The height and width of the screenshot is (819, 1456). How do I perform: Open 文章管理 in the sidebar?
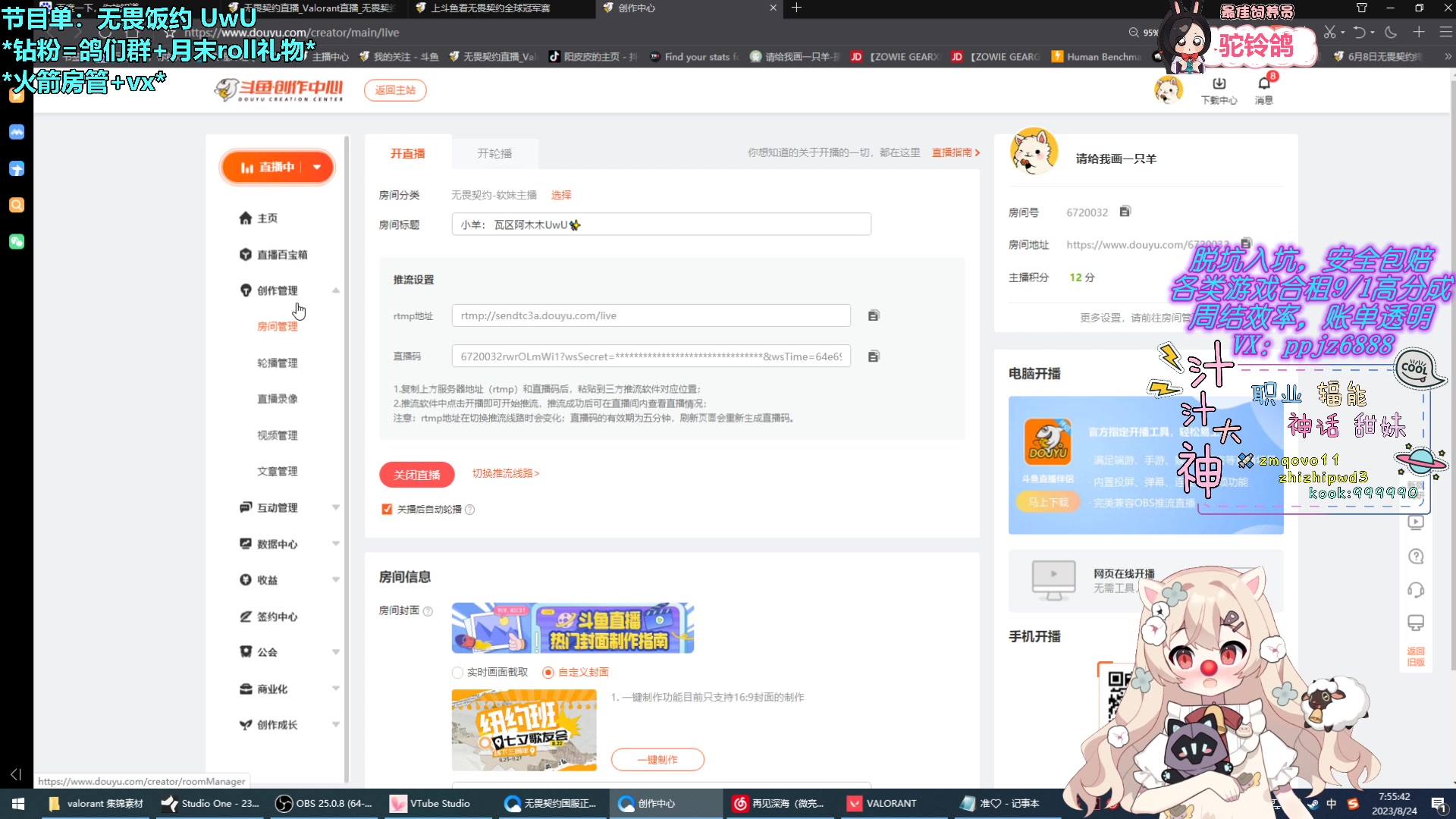tap(278, 472)
